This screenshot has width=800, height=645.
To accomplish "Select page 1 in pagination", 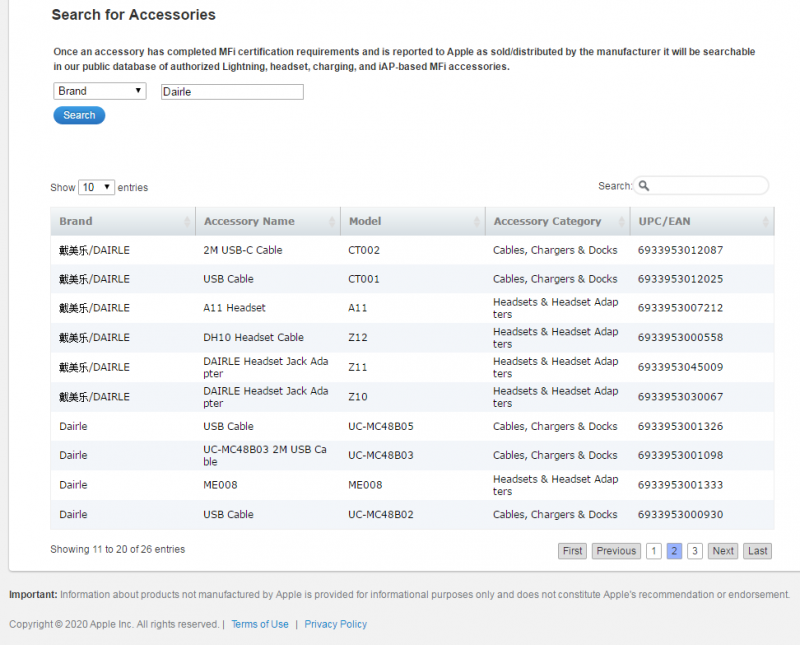I will point(653,551).
